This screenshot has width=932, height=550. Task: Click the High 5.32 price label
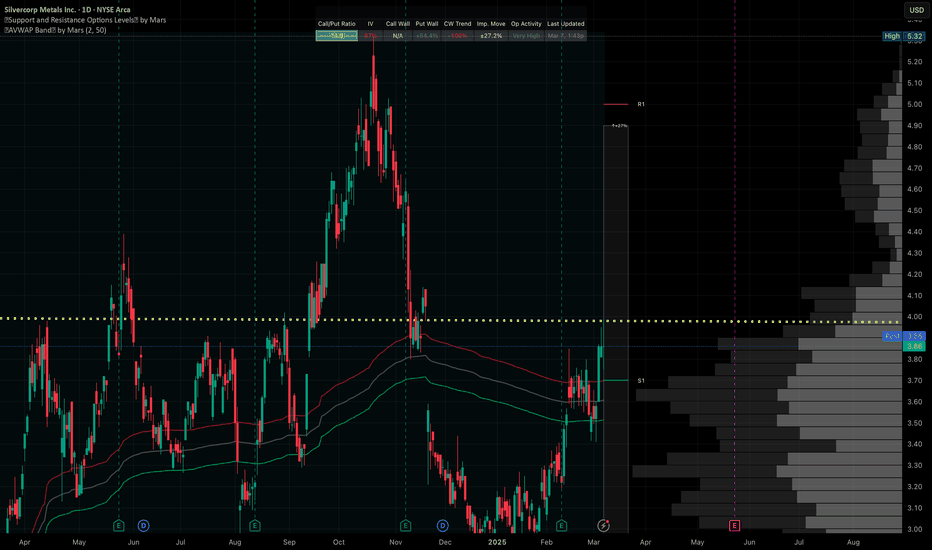[x=903, y=36]
